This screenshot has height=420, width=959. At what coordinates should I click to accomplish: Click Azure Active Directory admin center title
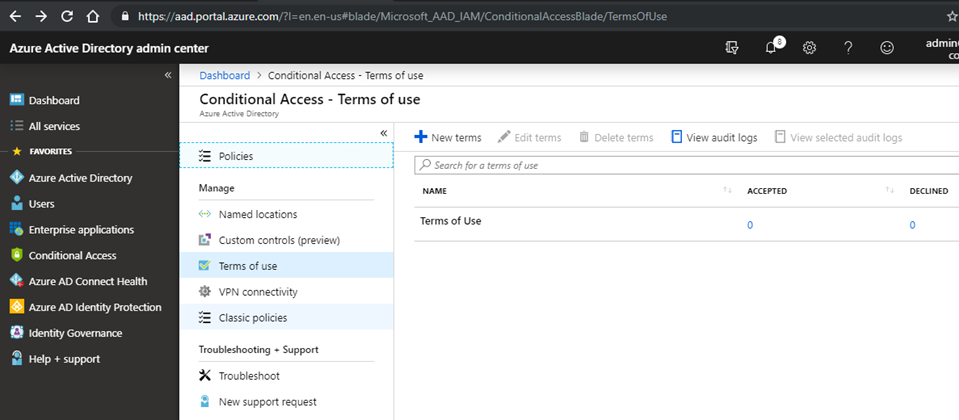(109, 48)
